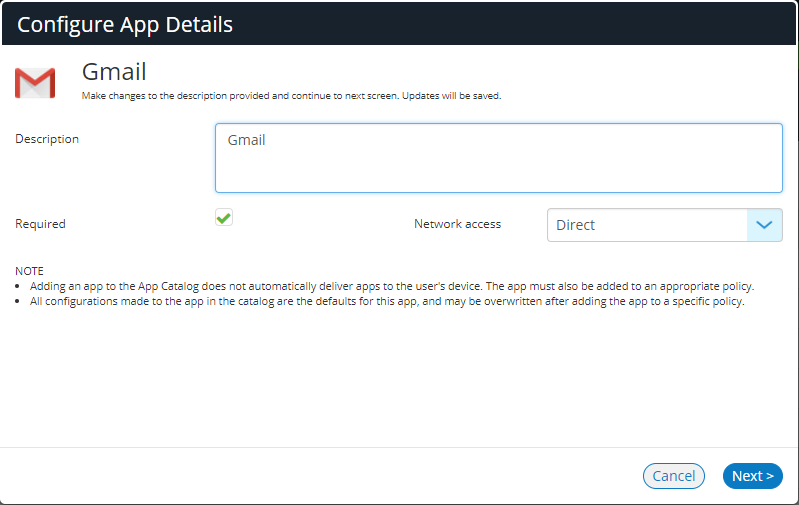Click the Description field label
Image resolution: width=799 pixels, height=505 pixels.
(47, 139)
